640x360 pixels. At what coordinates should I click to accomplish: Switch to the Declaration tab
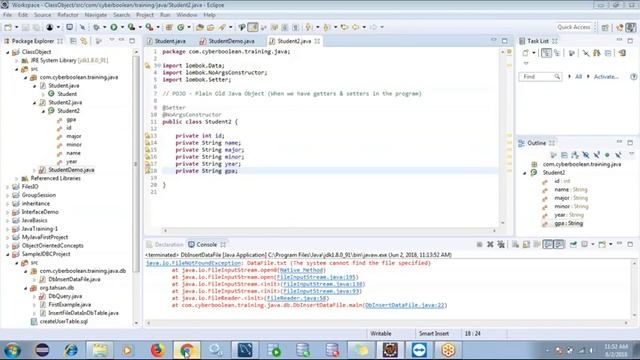(165, 244)
